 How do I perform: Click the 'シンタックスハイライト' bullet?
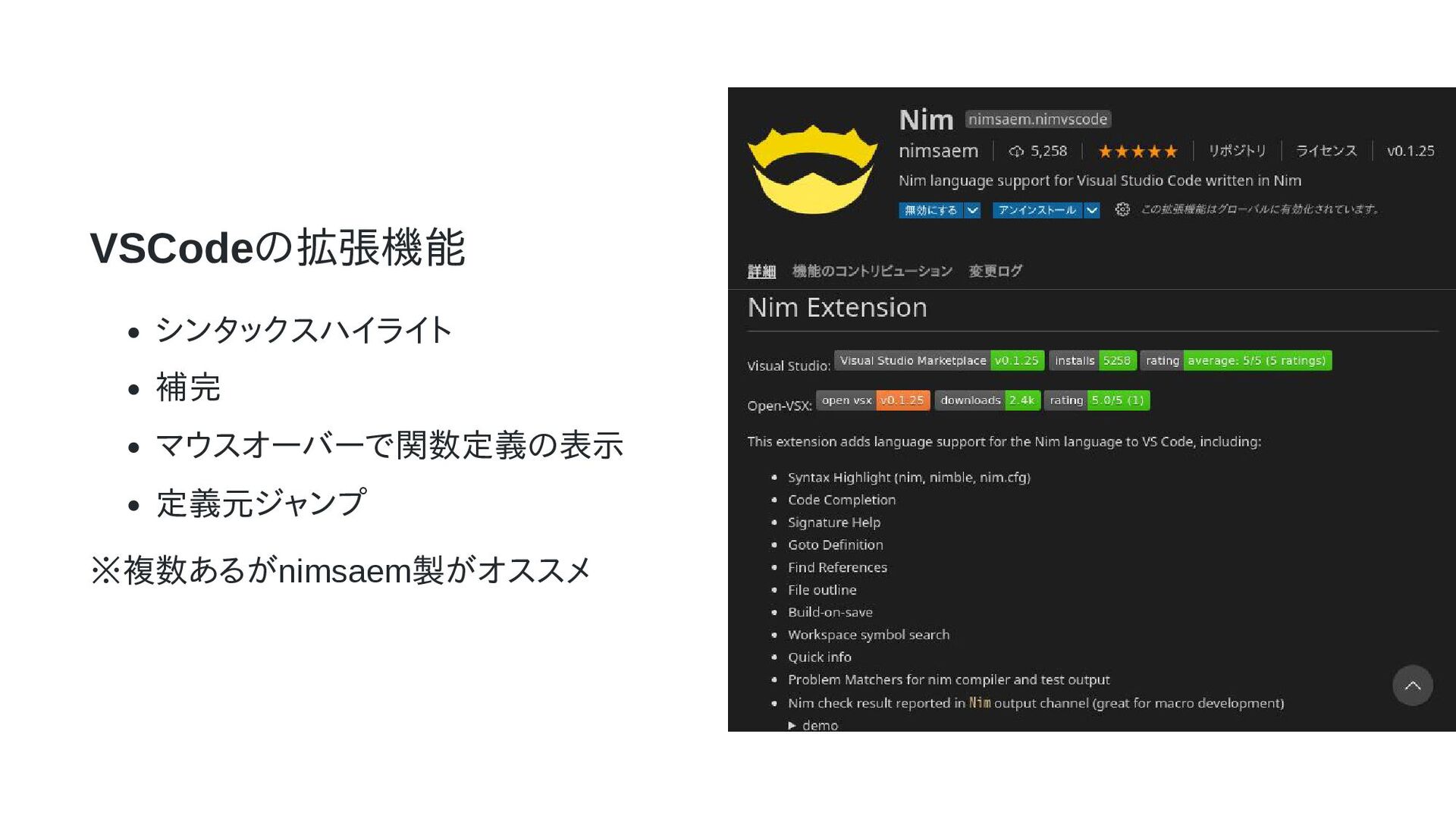pos(304,330)
